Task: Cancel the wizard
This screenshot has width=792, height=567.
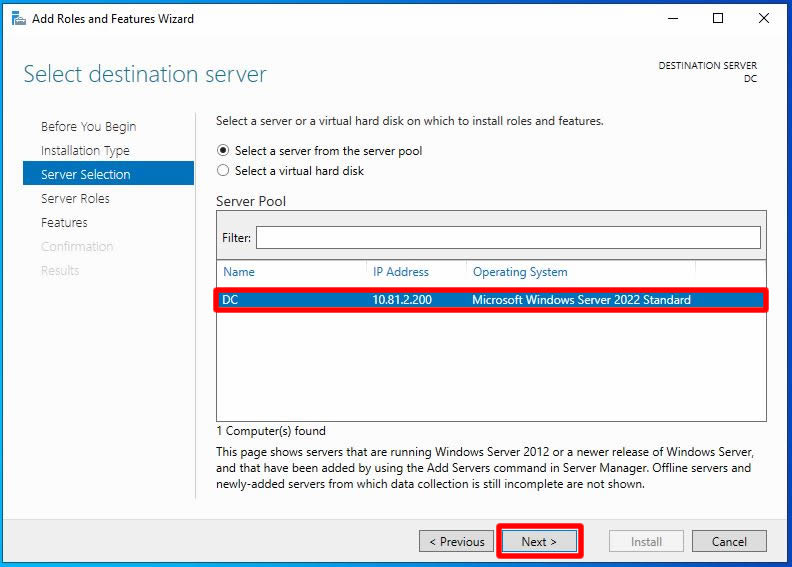Action: [729, 541]
